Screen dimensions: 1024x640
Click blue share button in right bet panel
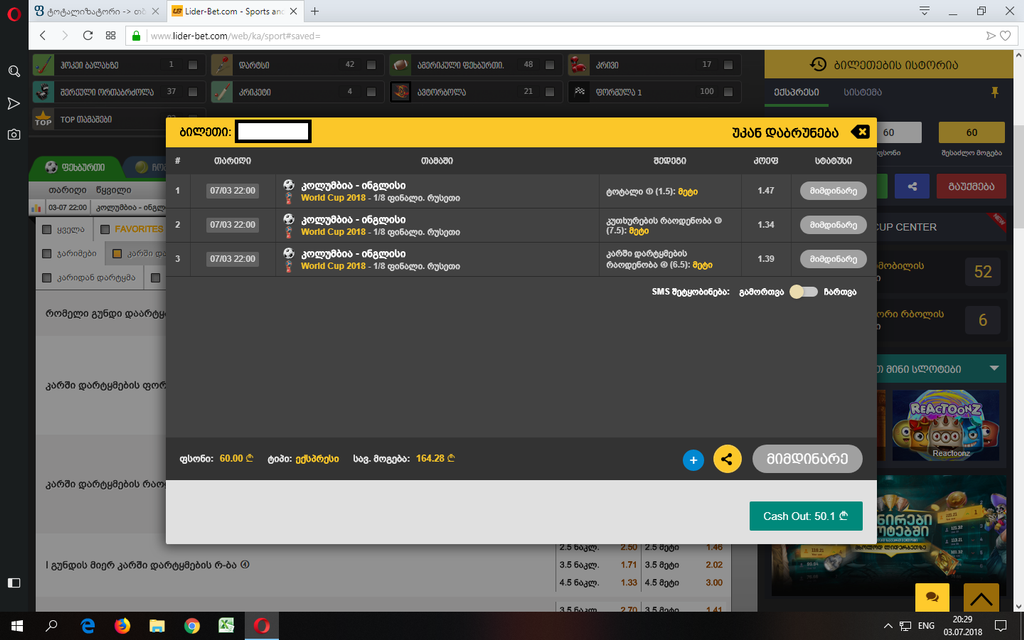point(912,186)
